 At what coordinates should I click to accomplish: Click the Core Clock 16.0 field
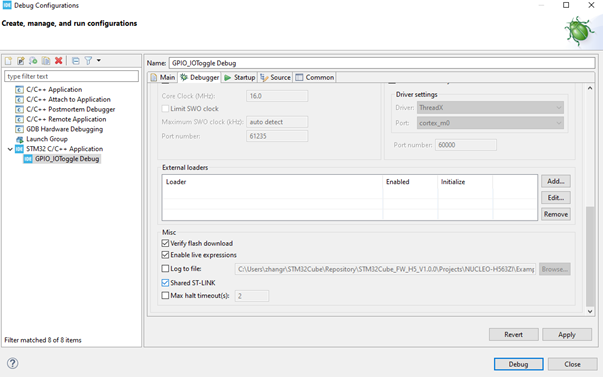click(277, 96)
